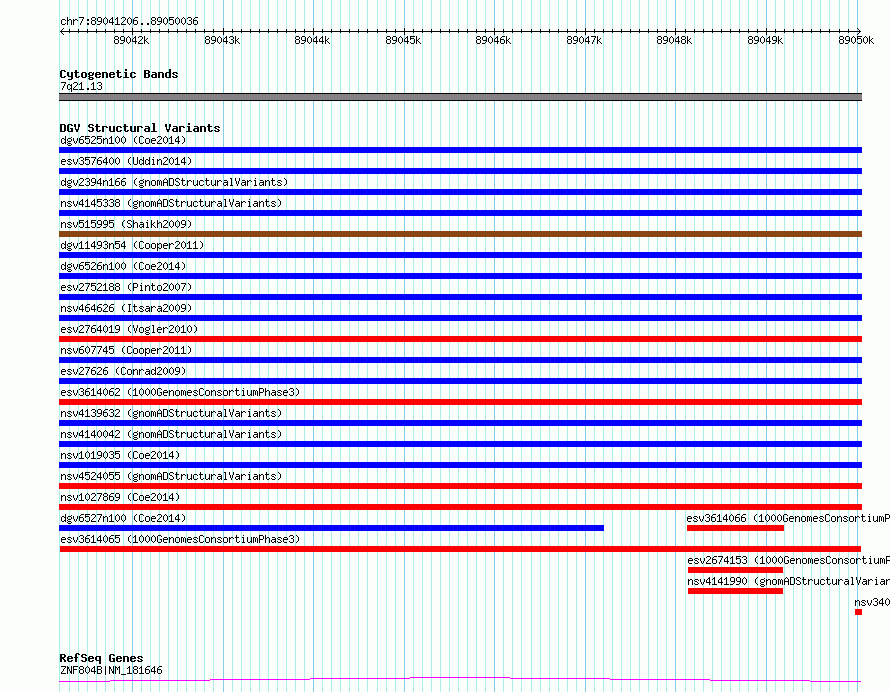Select esv27626 (Conrad2009) label
Viewport: 890px width, 692px height.
tap(123, 371)
